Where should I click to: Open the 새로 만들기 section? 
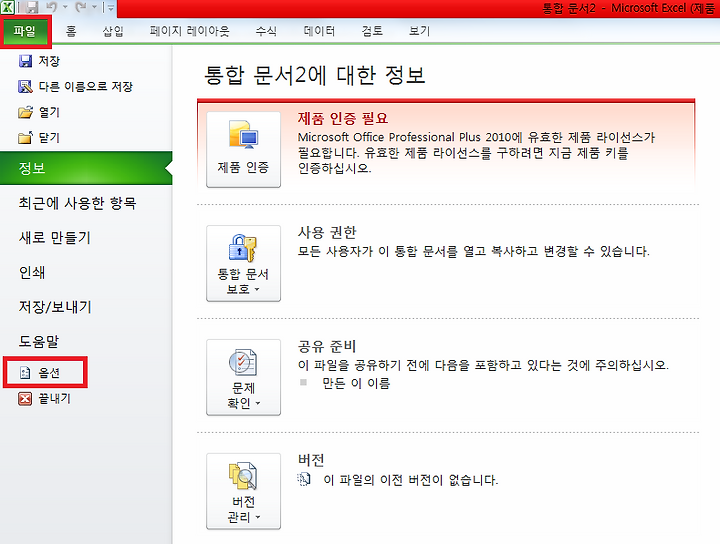pyautogui.click(x=55, y=237)
